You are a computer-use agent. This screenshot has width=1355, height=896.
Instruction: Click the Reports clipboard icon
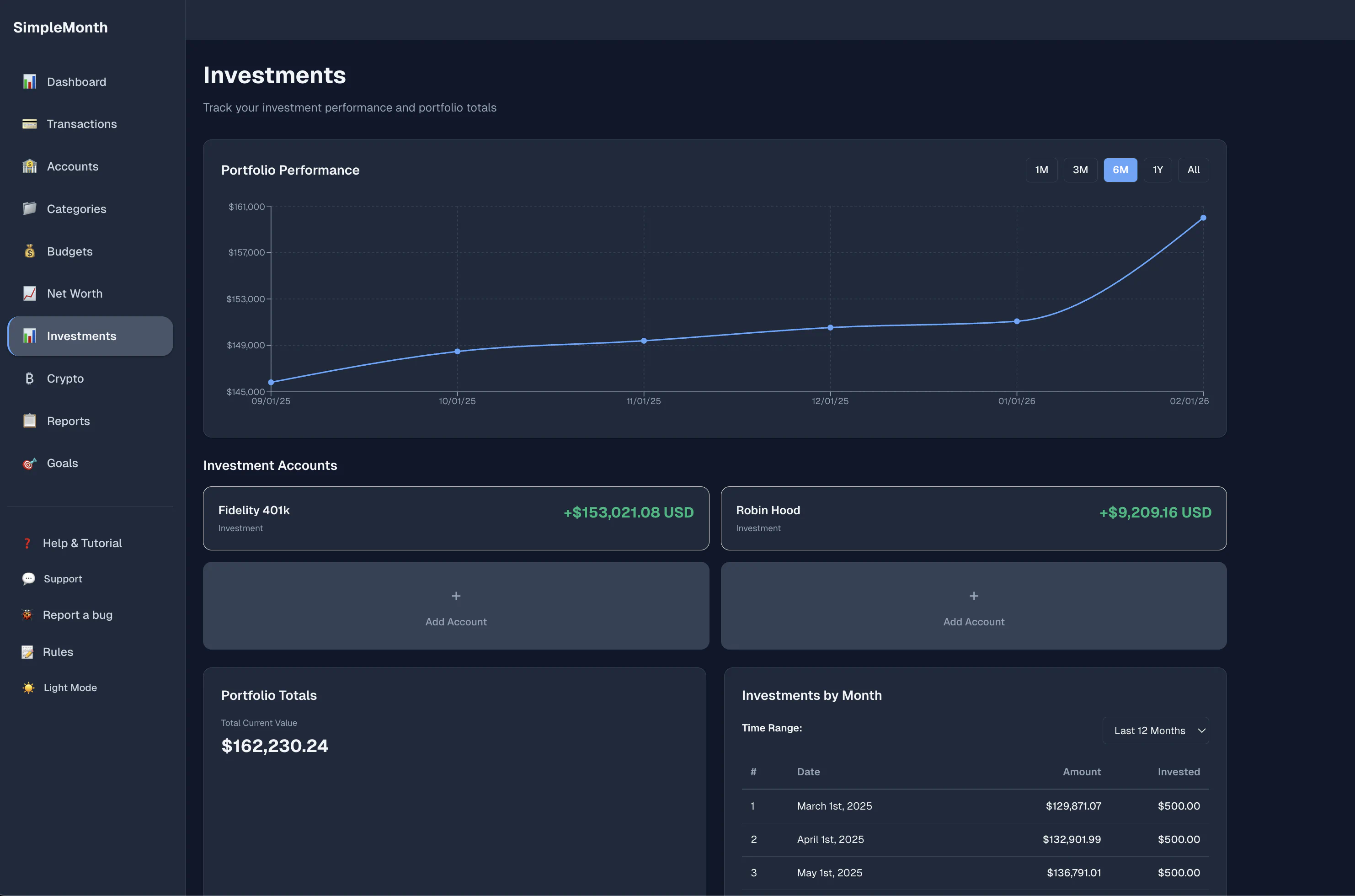(29, 421)
